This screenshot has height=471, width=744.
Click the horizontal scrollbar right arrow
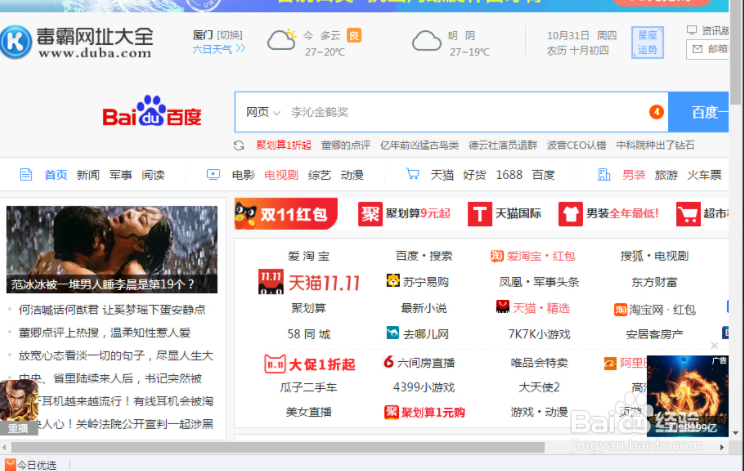[x=722, y=447]
